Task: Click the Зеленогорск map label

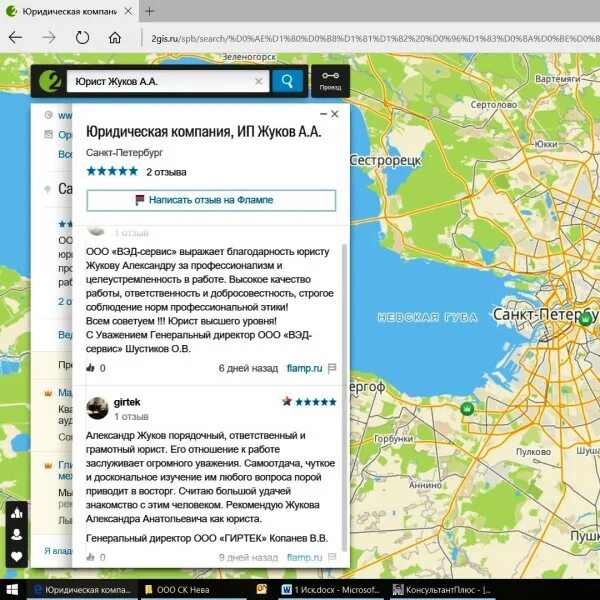Action: [x=249, y=57]
